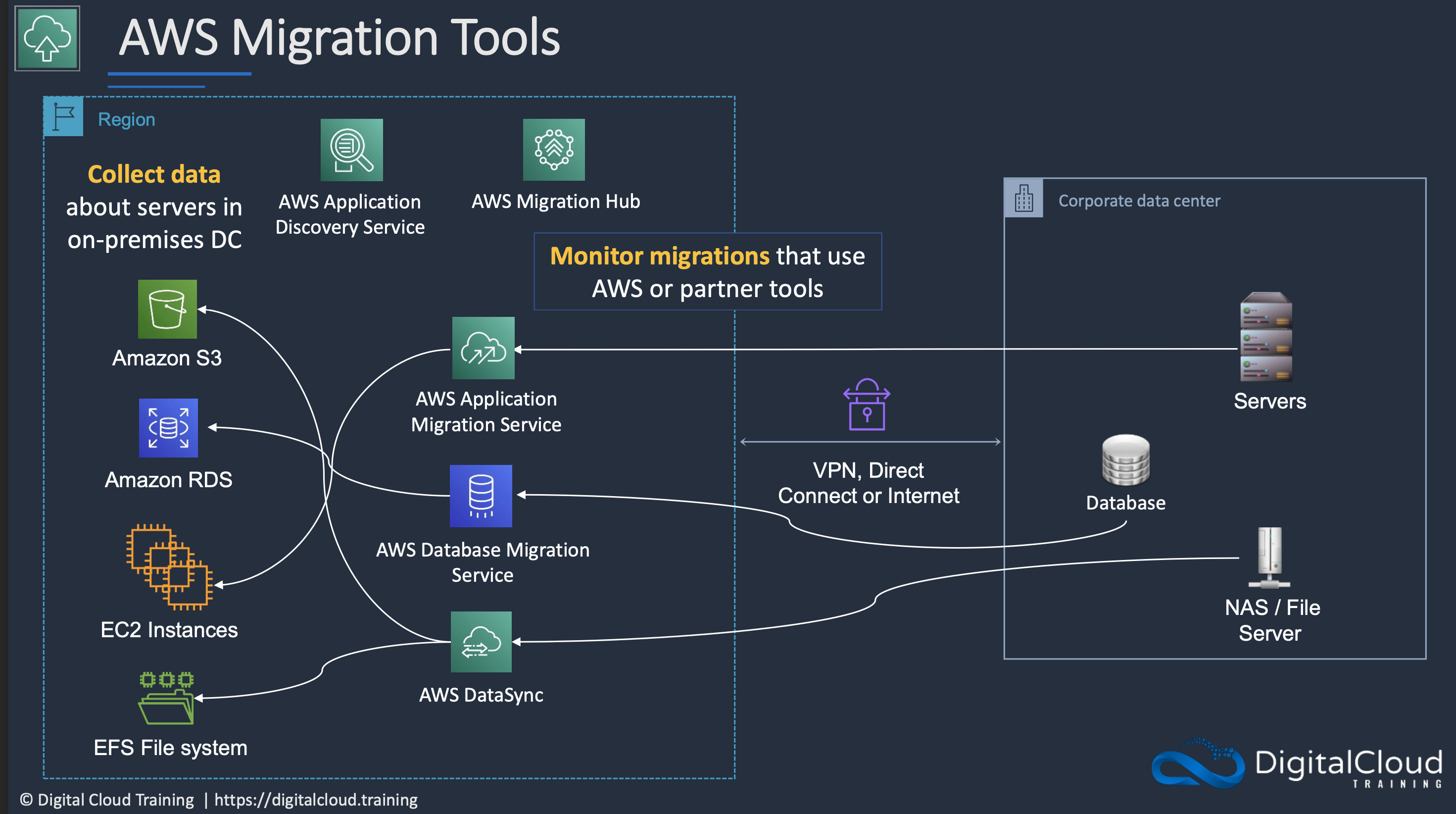Screen dimensions: 1456x814
Task: Select the Region flag icon
Action: [63, 116]
